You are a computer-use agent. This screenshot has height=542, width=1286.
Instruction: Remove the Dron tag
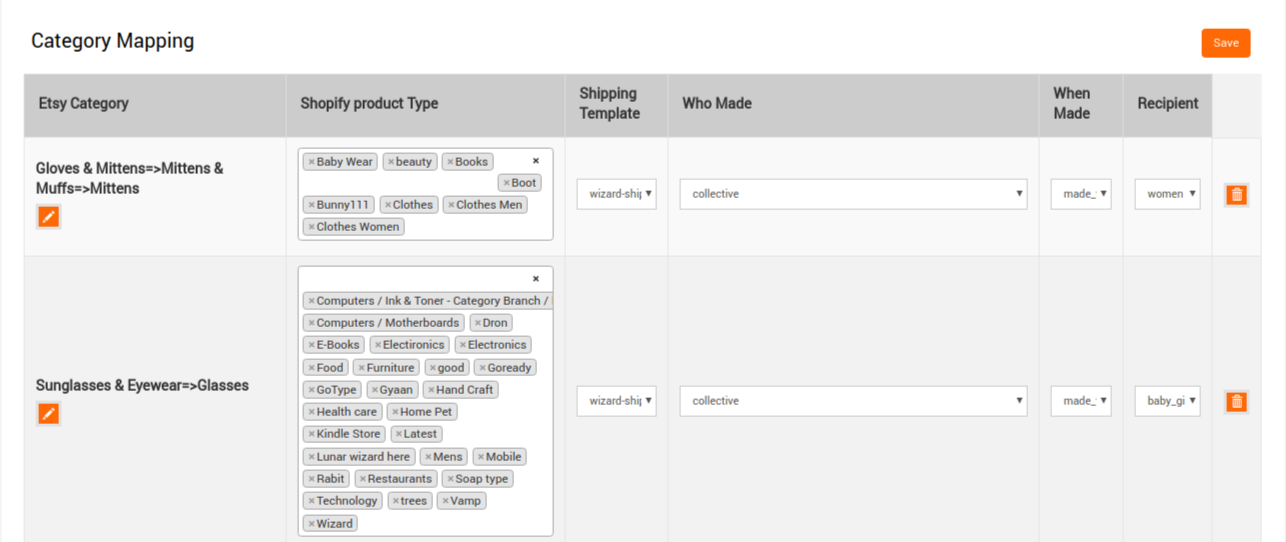477,323
